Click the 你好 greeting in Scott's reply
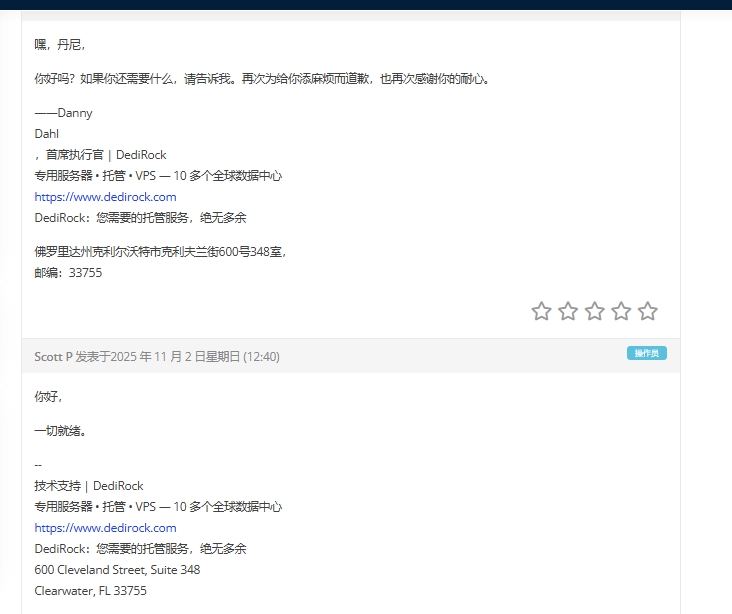 pyautogui.click(x=48, y=397)
